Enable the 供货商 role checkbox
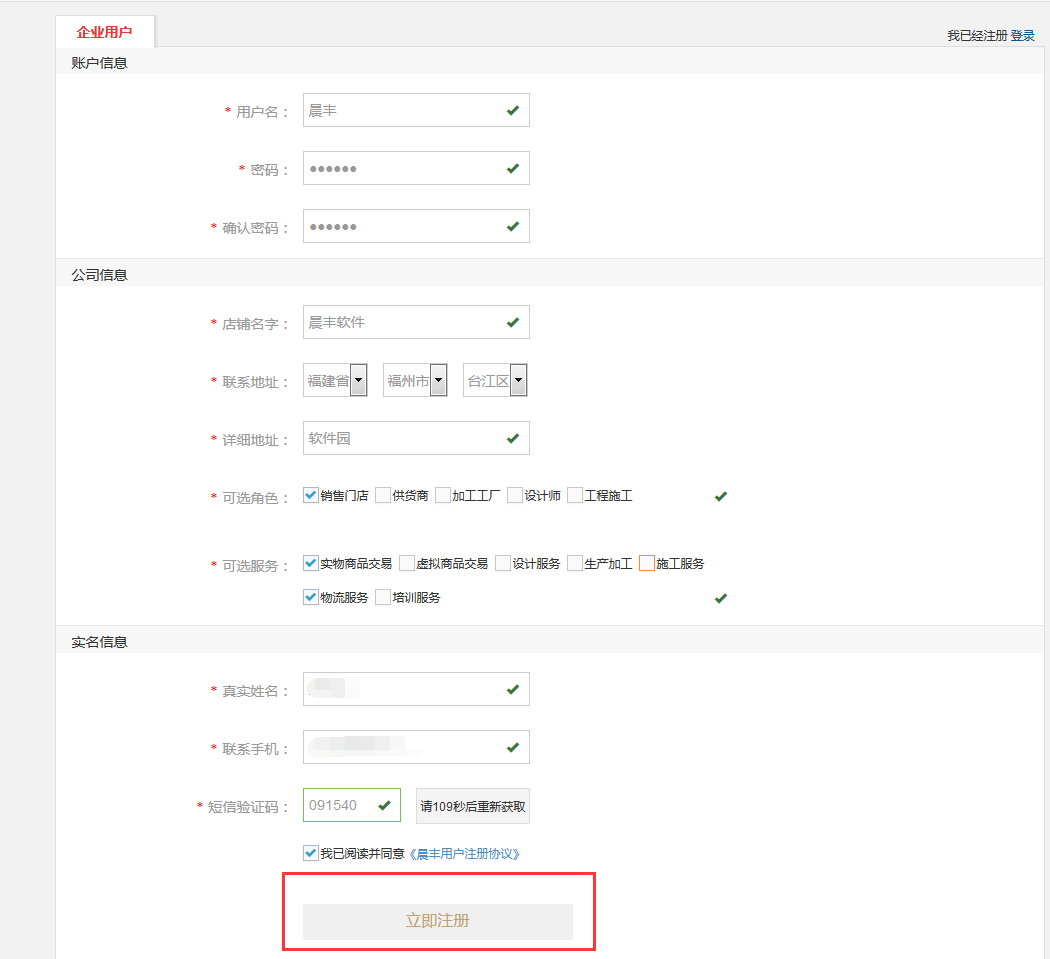Image resolution: width=1050 pixels, height=959 pixels. click(x=383, y=494)
